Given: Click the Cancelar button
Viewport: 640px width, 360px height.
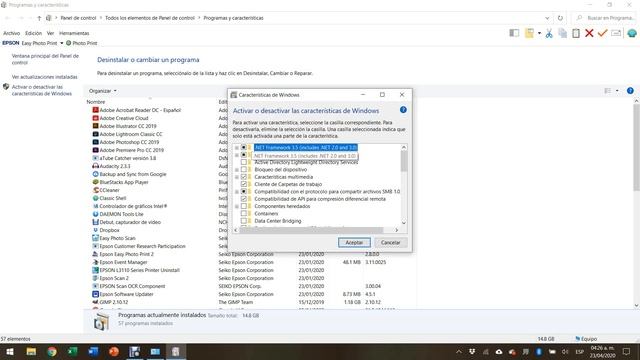Looking at the screenshot, I should (391, 242).
